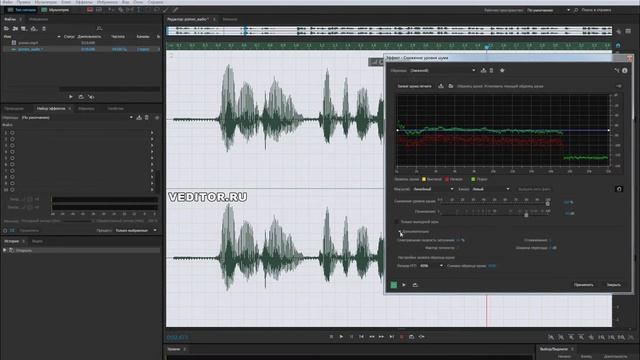This screenshot has width=640, height=360.
Task: Click trash icon in Files panel toolbar
Action: (x=44, y=29)
